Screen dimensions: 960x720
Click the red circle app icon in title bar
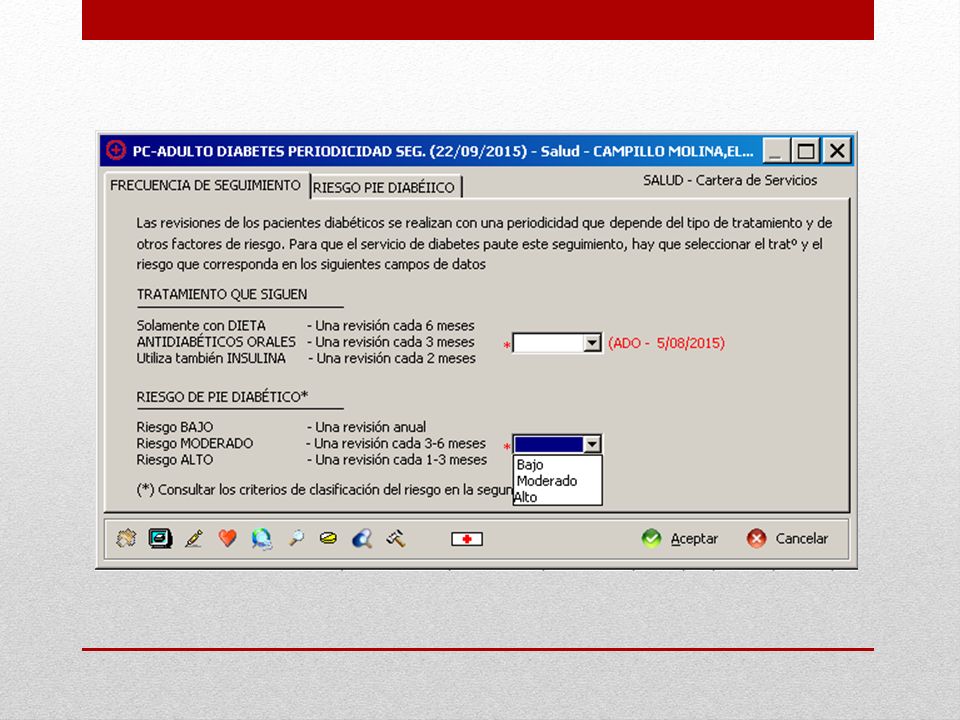click(116, 150)
